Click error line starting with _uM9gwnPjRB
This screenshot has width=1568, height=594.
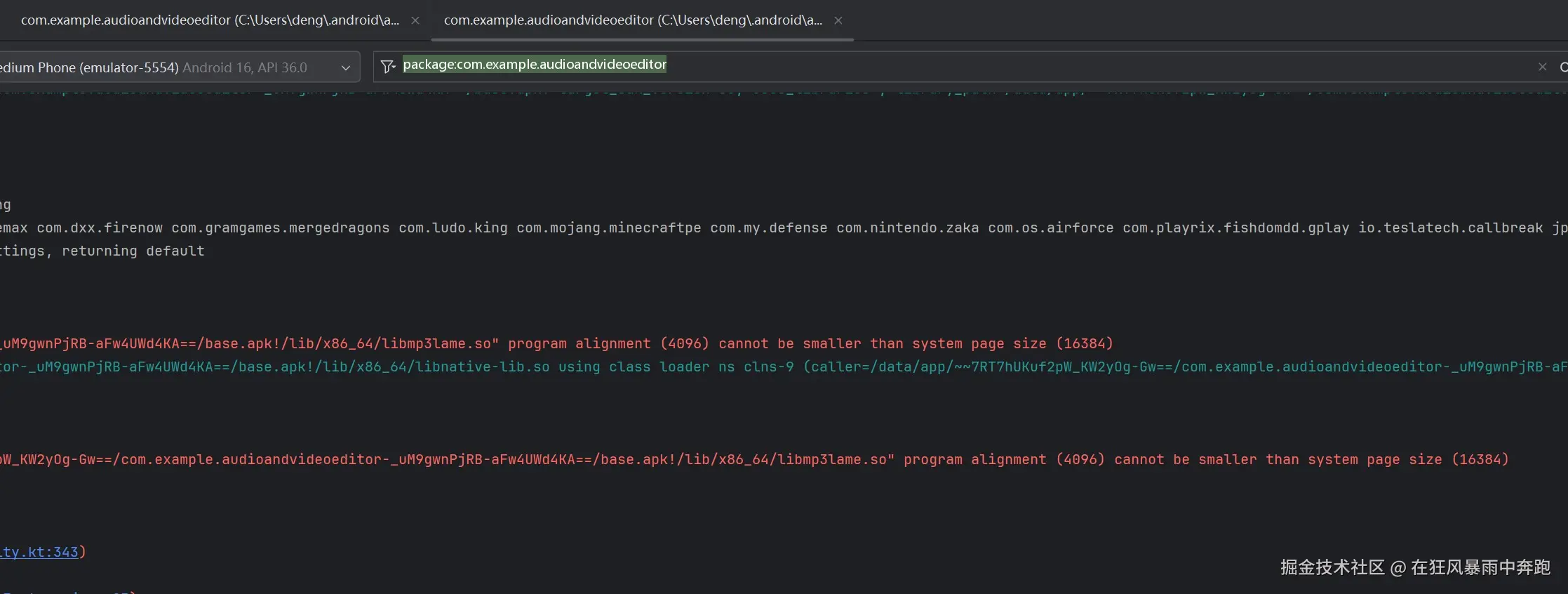tap(557, 343)
